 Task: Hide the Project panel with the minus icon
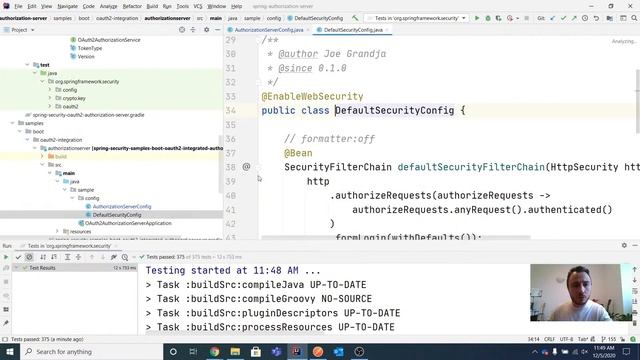click(218, 30)
